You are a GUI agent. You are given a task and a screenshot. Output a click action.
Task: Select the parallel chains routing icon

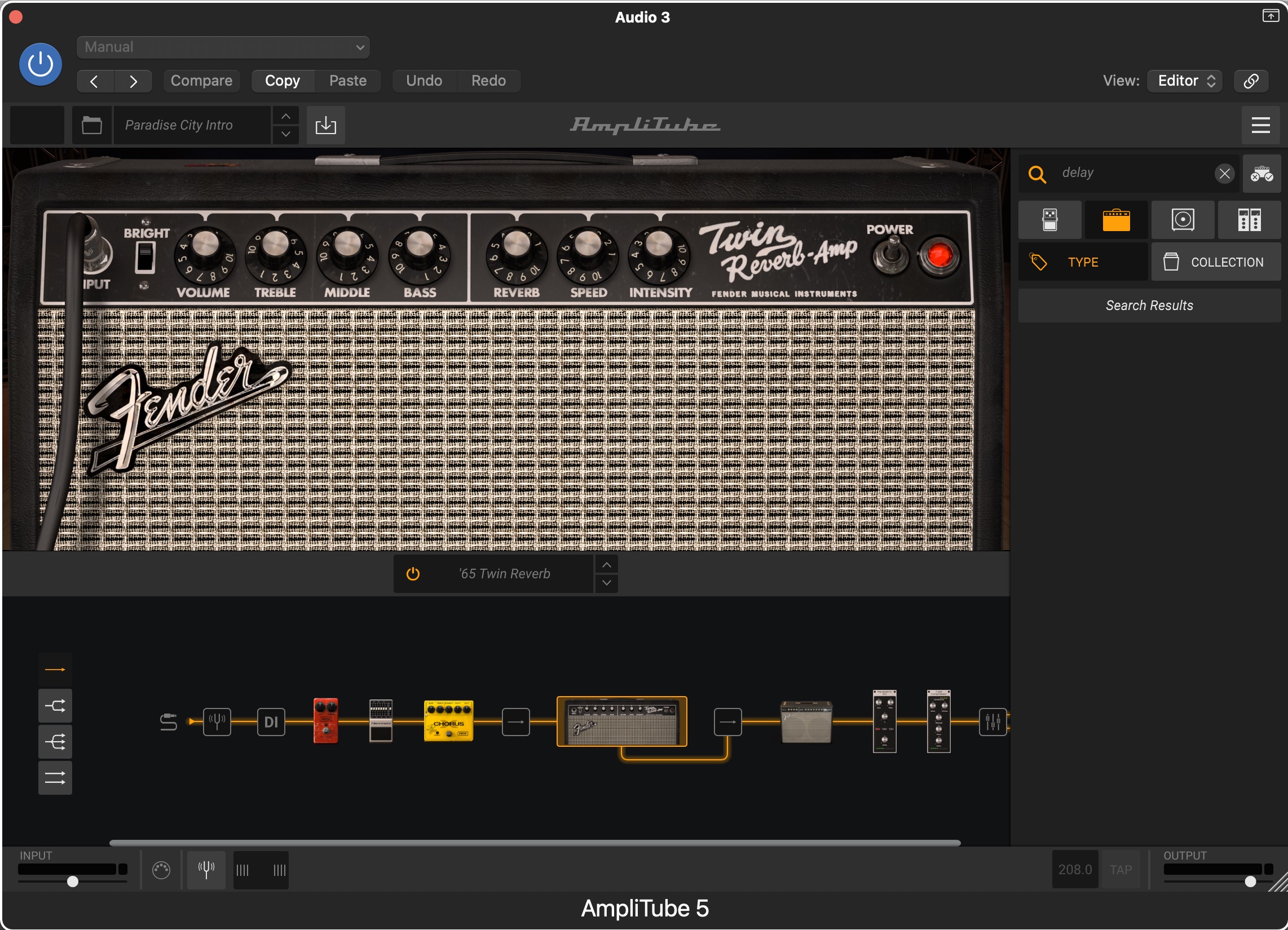coord(55,778)
